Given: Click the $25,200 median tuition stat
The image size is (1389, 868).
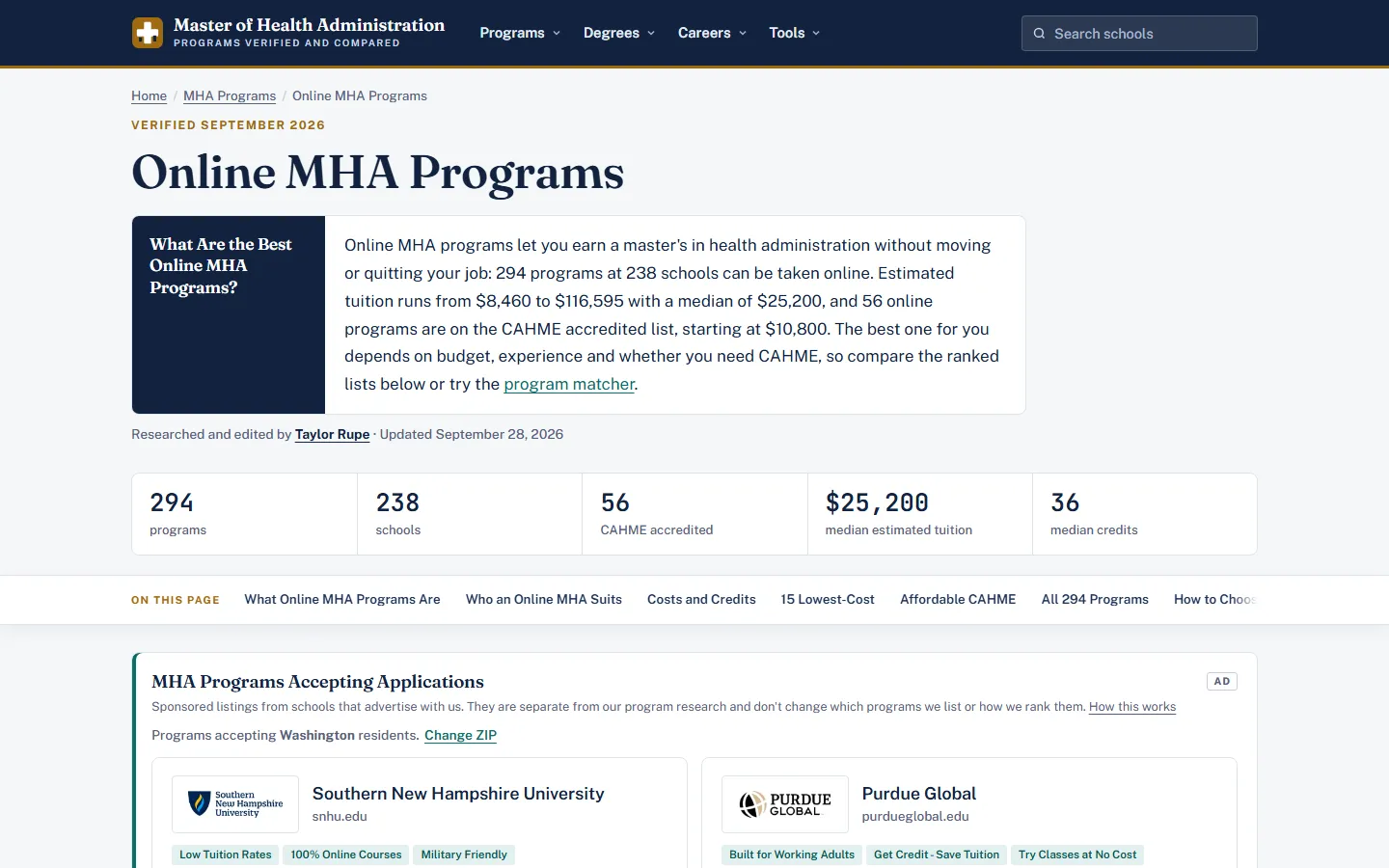Looking at the screenshot, I should [919, 514].
